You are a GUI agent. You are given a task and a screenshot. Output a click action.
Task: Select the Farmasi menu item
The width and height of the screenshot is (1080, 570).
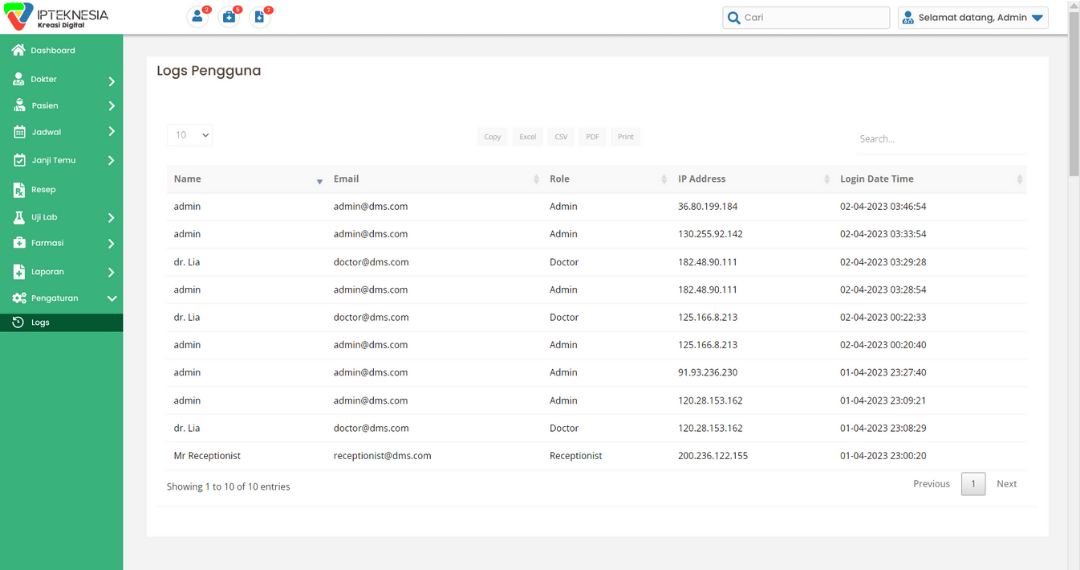[47, 243]
